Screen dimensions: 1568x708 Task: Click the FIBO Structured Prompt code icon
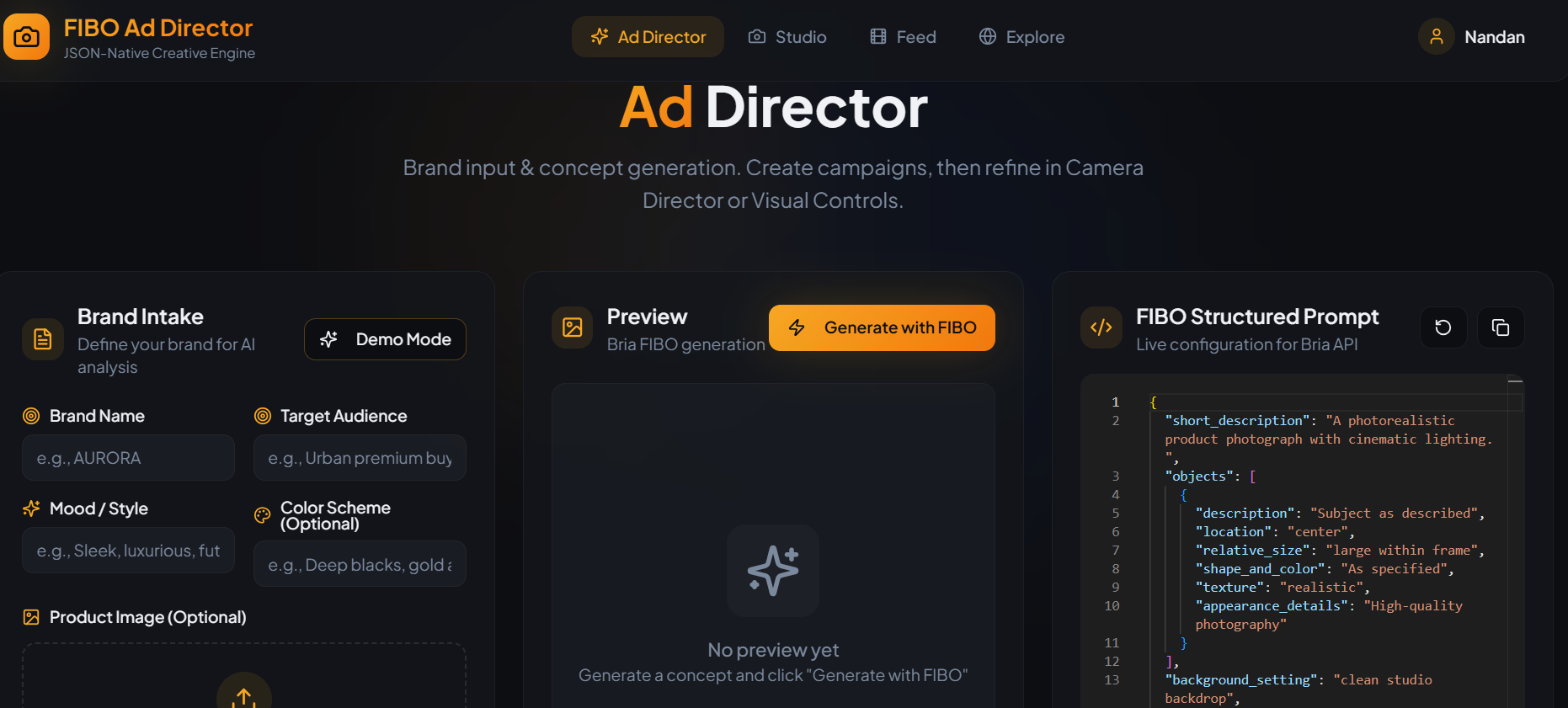pyautogui.click(x=1101, y=327)
